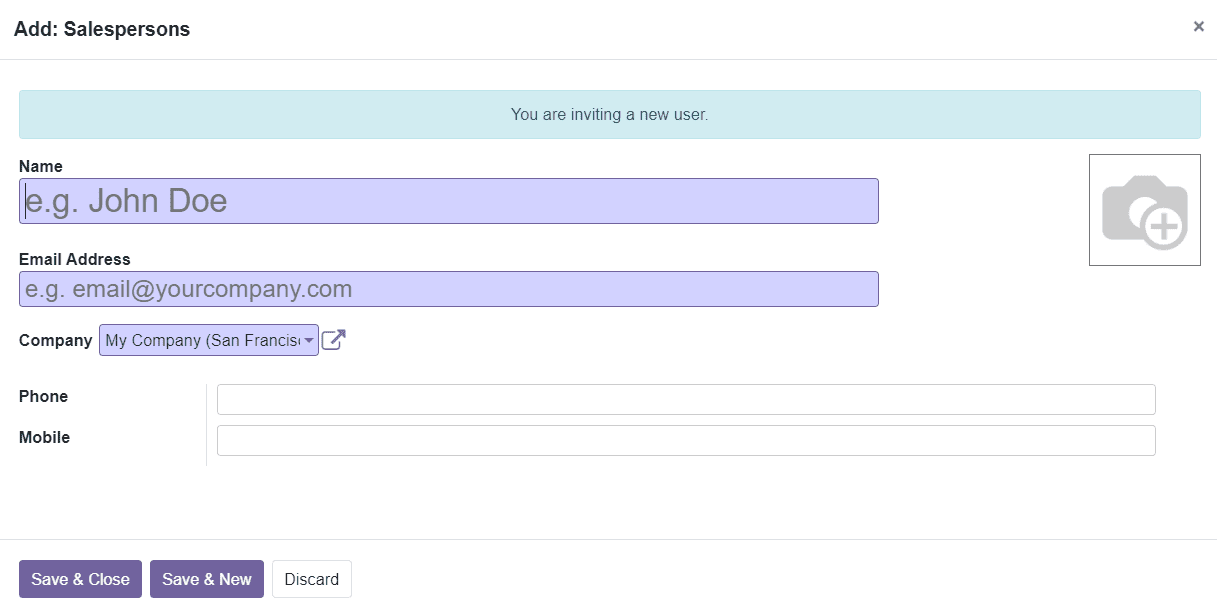The width and height of the screenshot is (1217, 614).
Task: Click the Name field label
Action: point(40,166)
